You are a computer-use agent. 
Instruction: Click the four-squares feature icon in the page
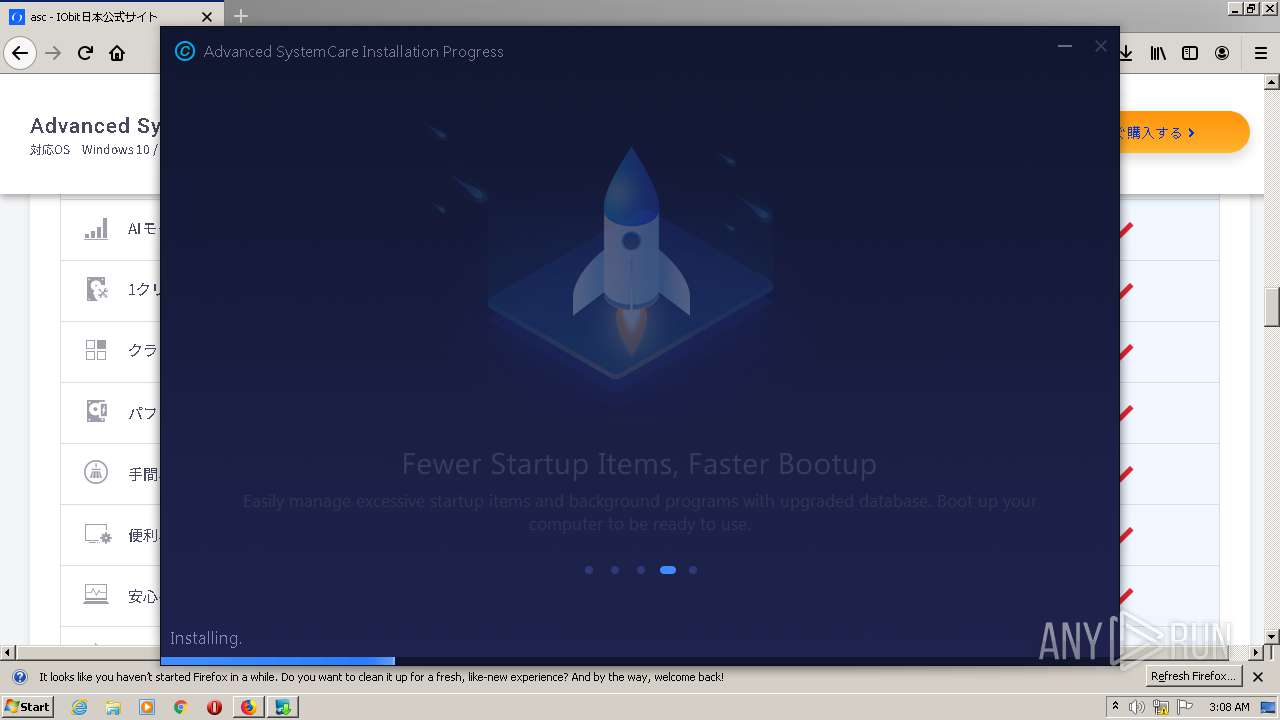(96, 350)
